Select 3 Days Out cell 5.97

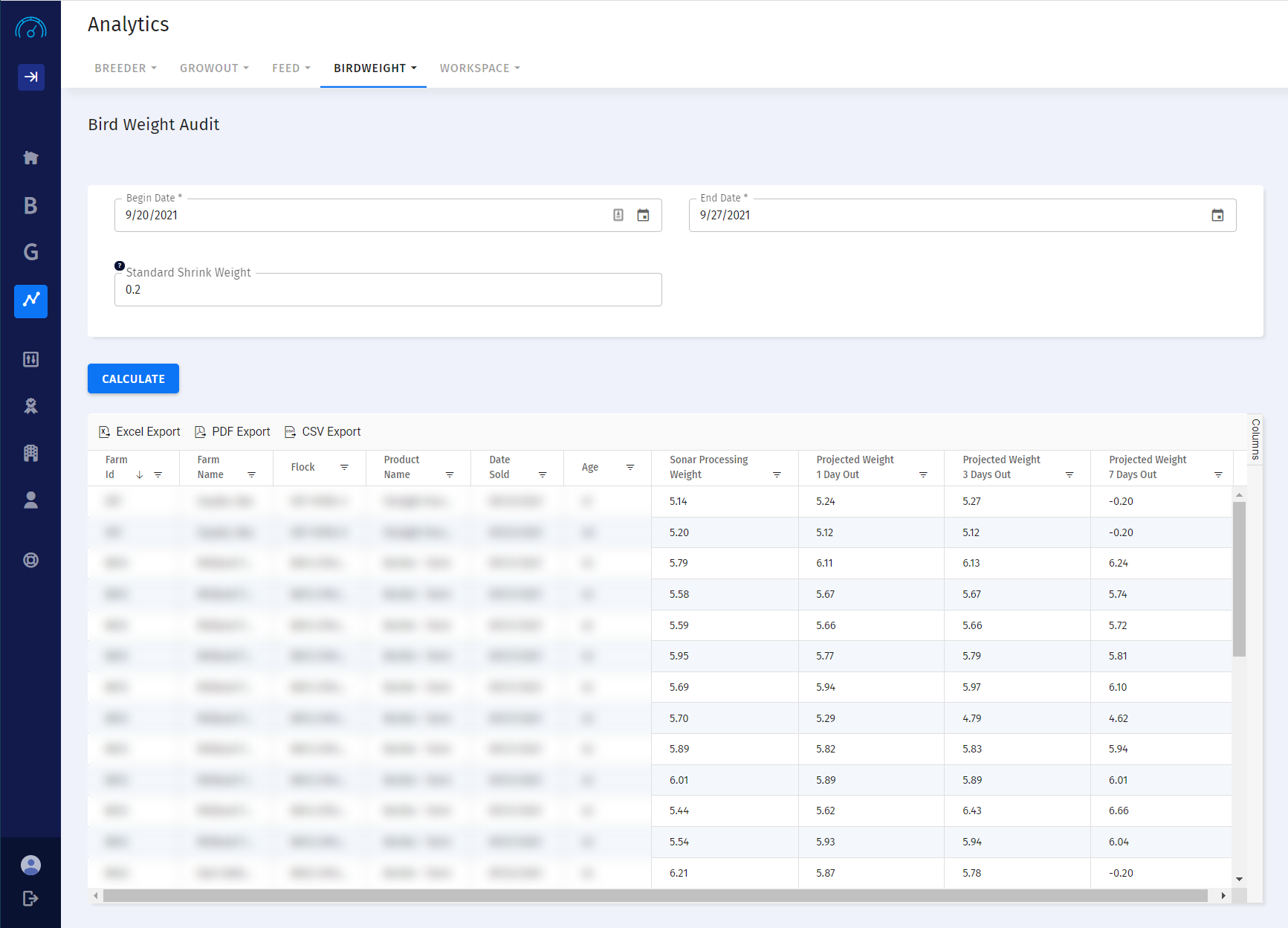point(1017,687)
